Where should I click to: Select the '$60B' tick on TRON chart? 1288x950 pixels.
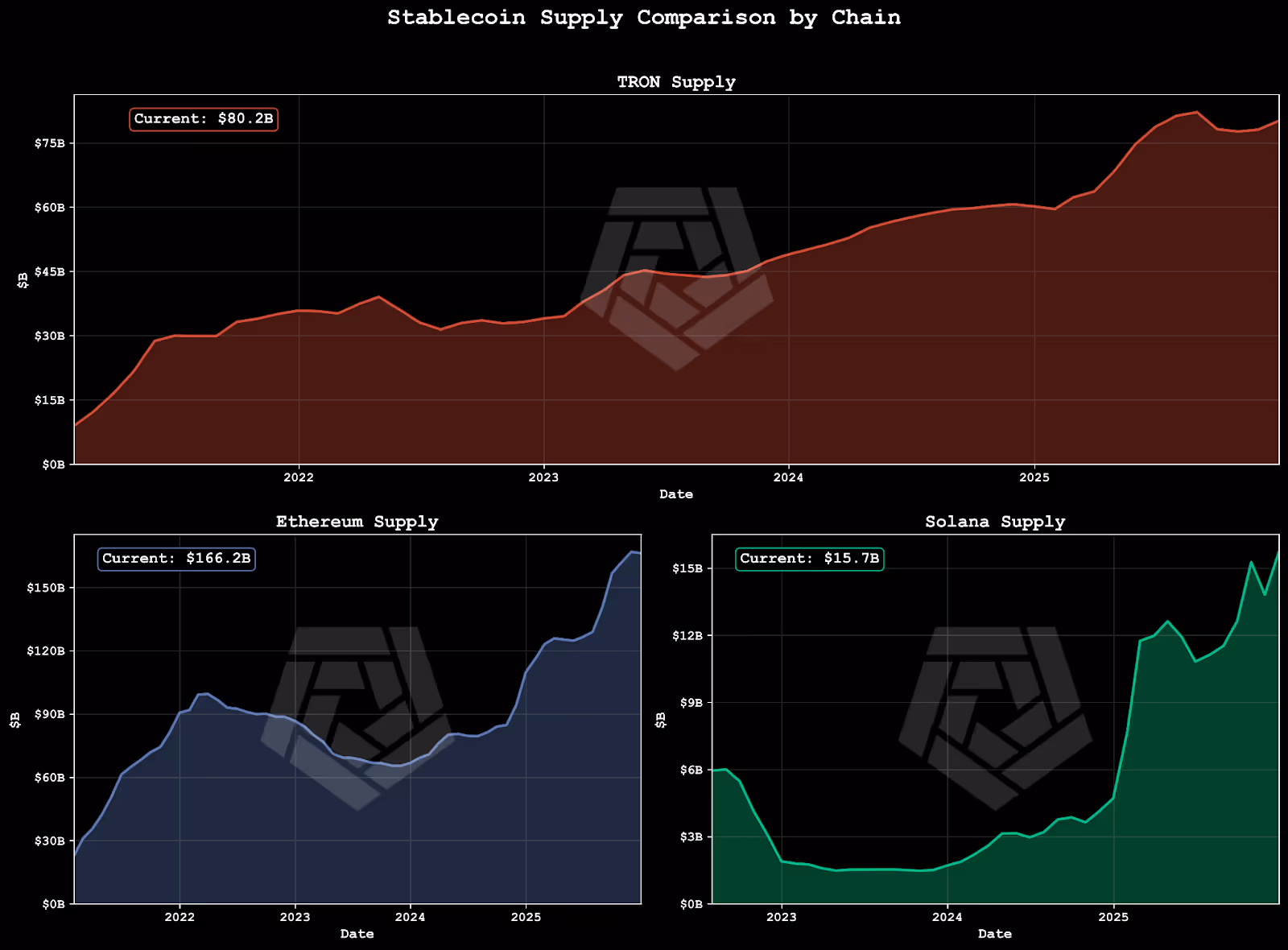50,208
